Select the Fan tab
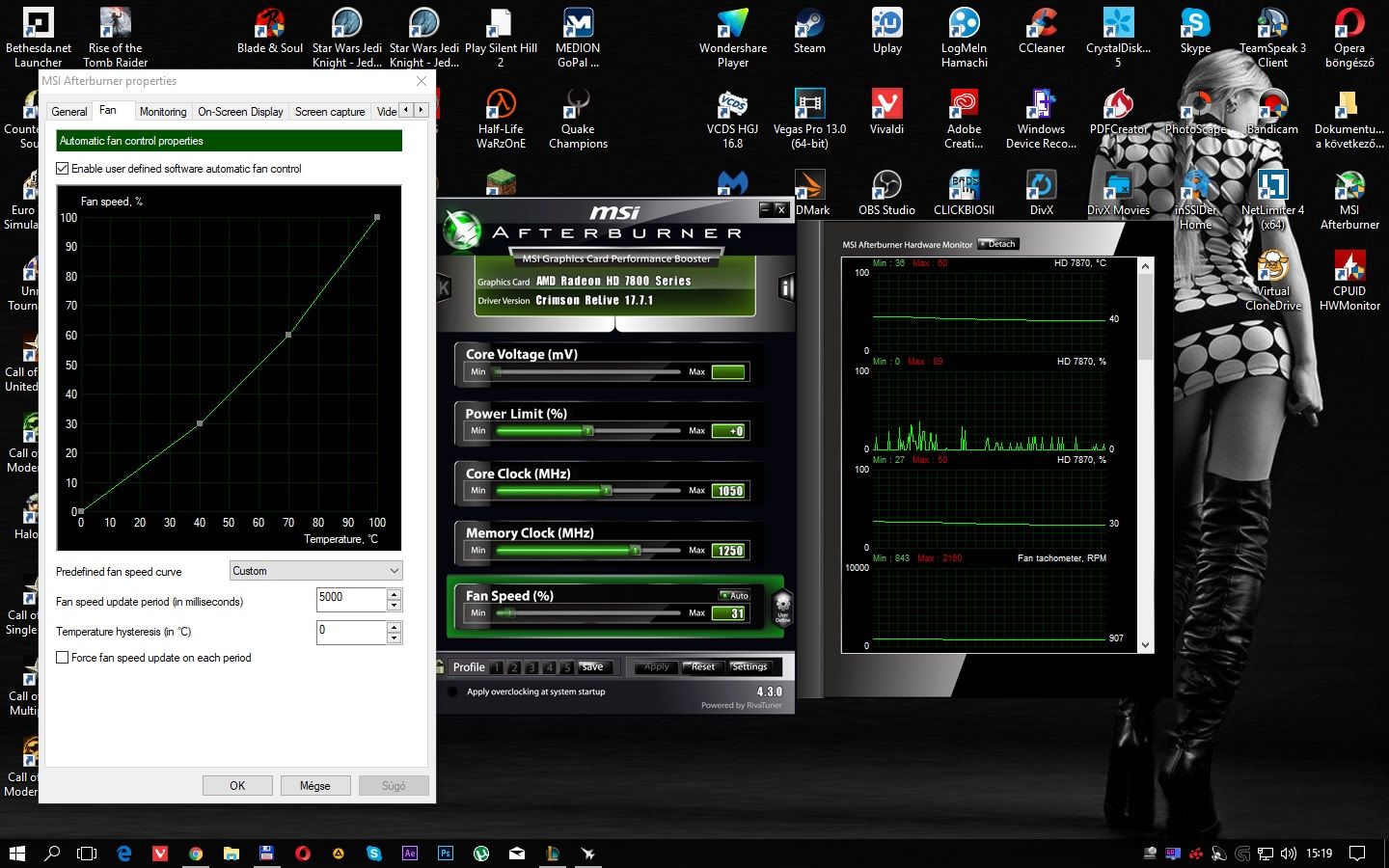This screenshot has width=1389, height=868. coord(108,110)
